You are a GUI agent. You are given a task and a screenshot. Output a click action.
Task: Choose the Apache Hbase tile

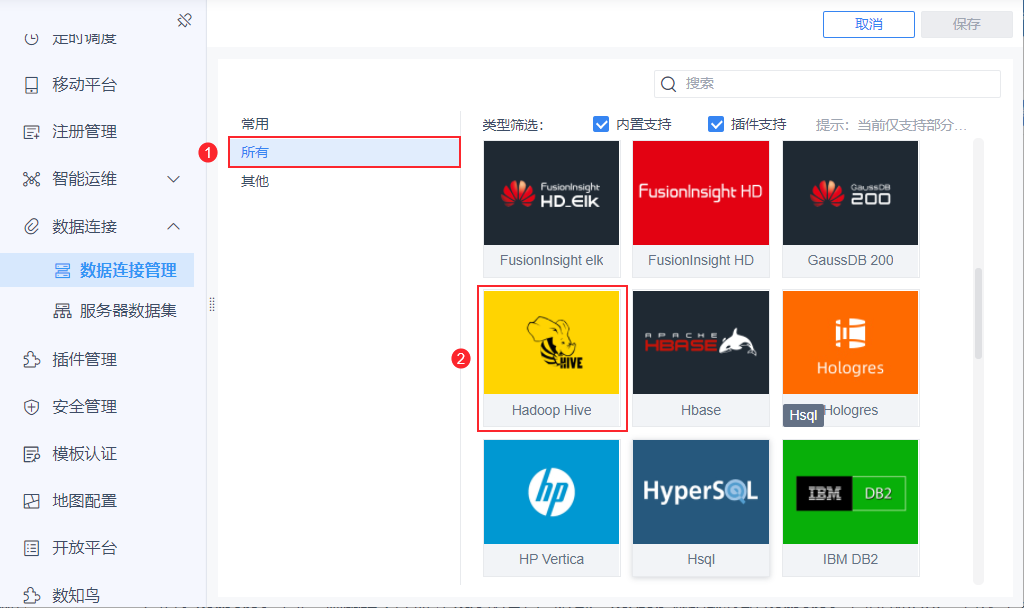[x=701, y=358]
